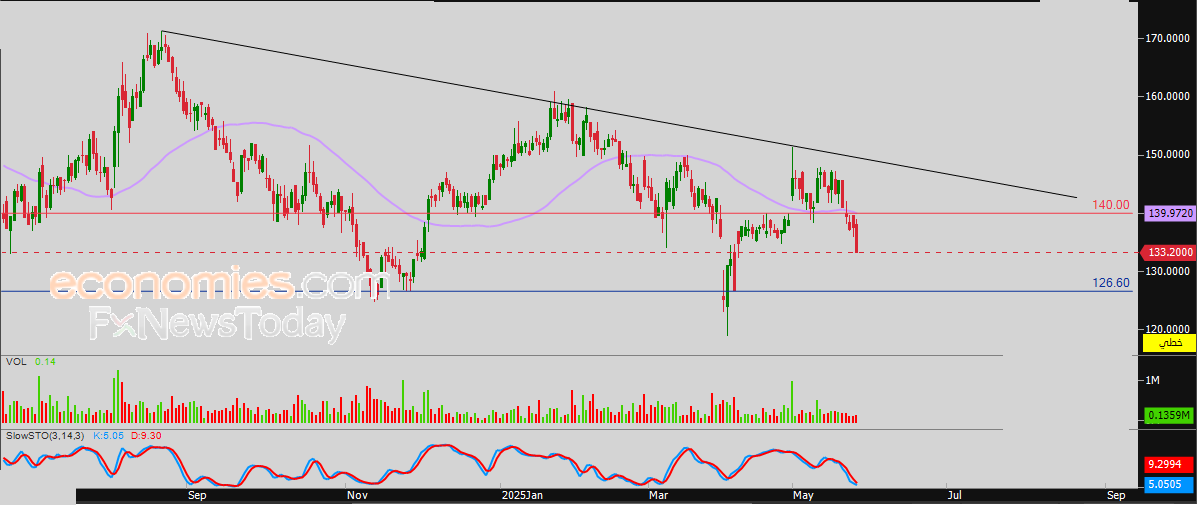
Task: Click the tallest green volume bar in August
Action: tap(118, 396)
